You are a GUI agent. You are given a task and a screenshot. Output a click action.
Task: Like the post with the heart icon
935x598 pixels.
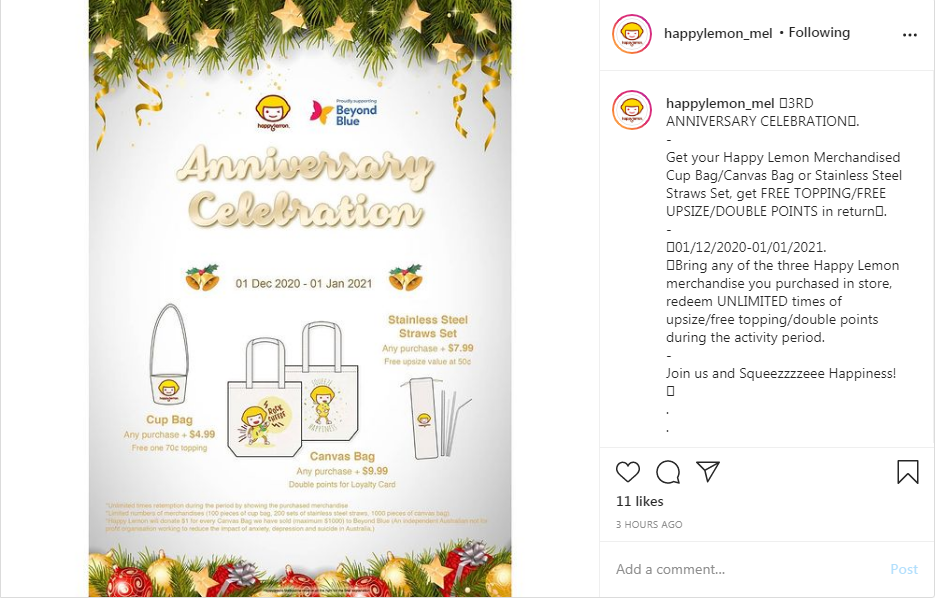(x=627, y=472)
